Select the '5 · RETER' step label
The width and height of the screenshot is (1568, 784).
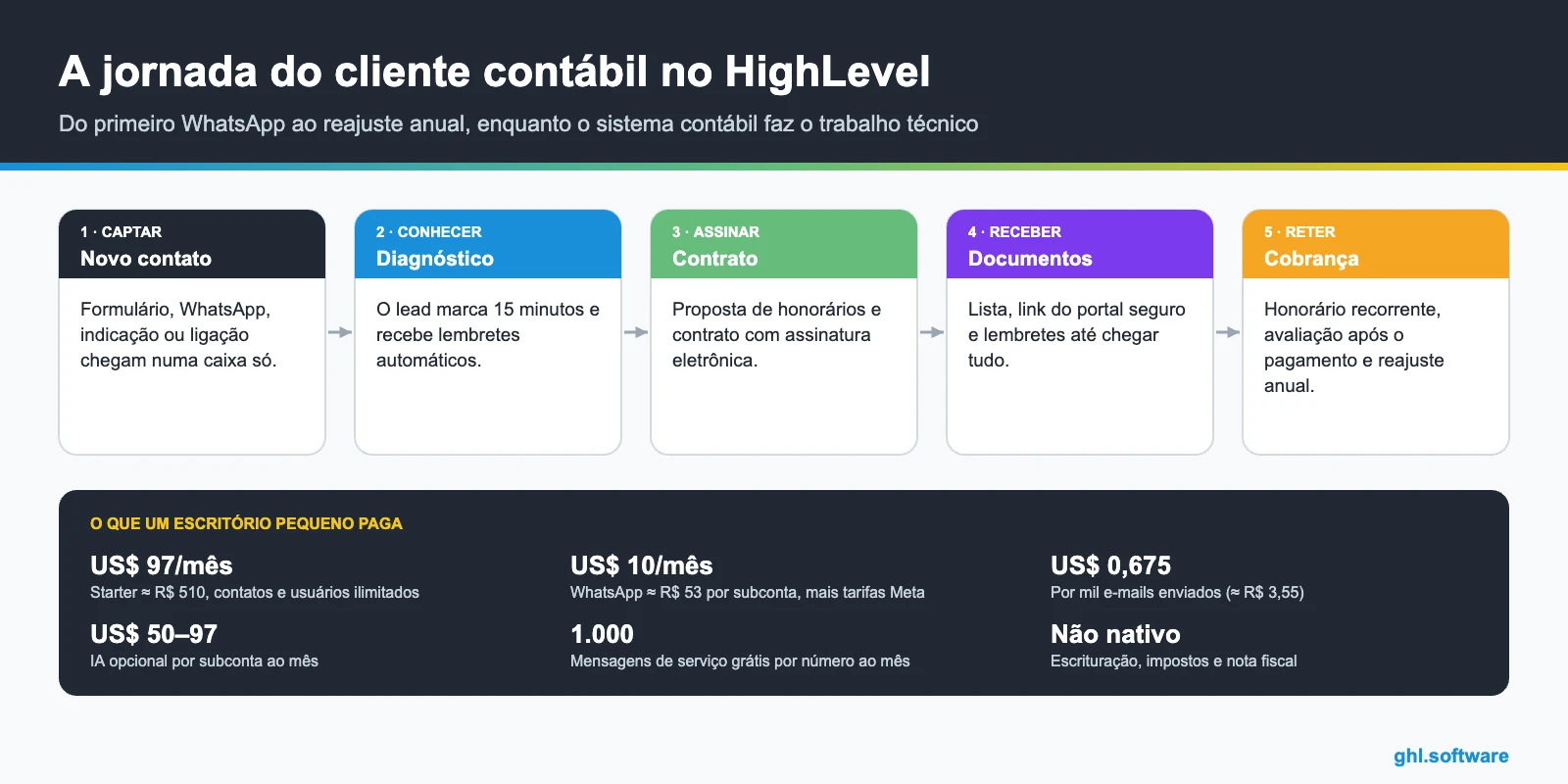click(x=1299, y=232)
